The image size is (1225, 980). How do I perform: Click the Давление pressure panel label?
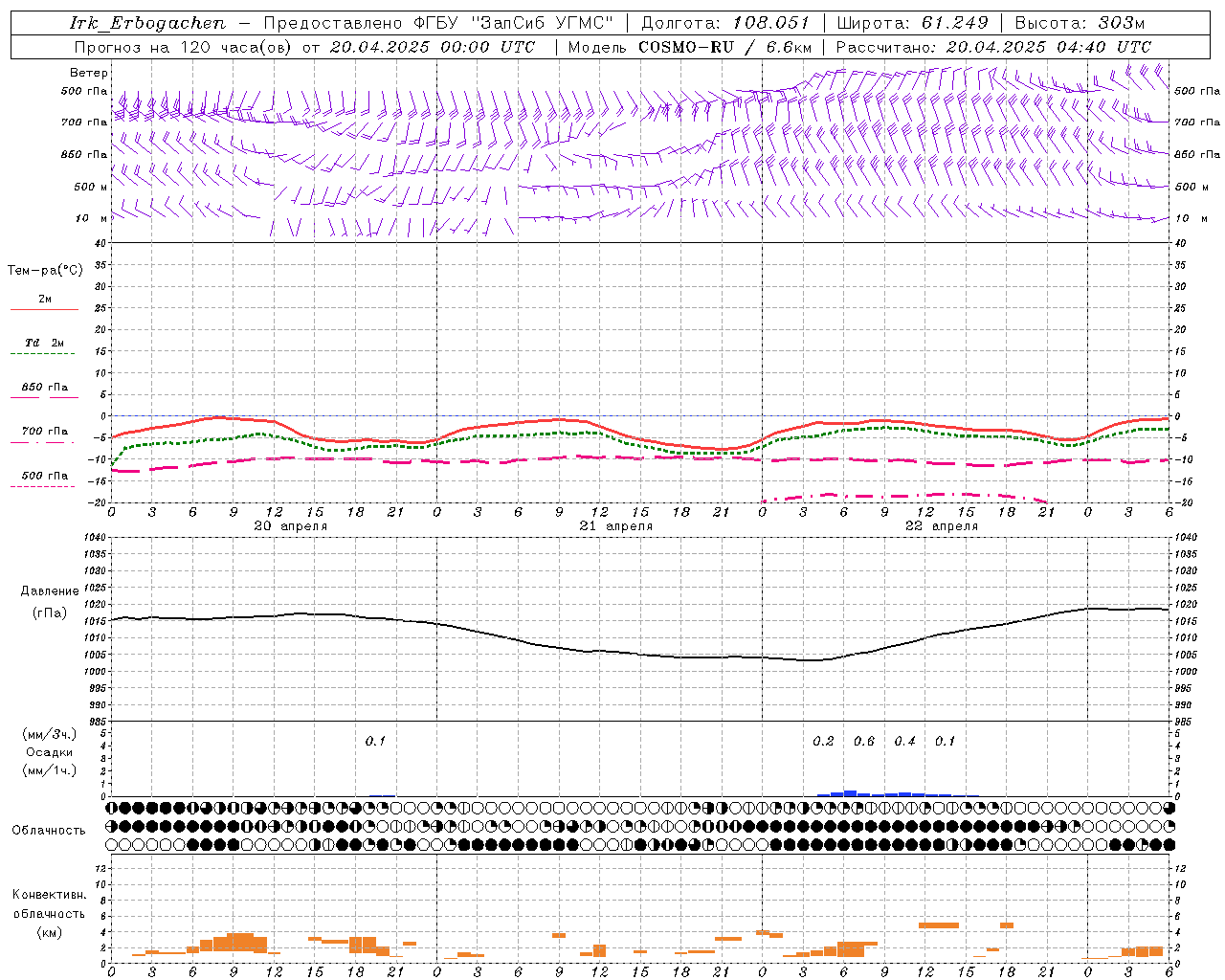[50, 591]
